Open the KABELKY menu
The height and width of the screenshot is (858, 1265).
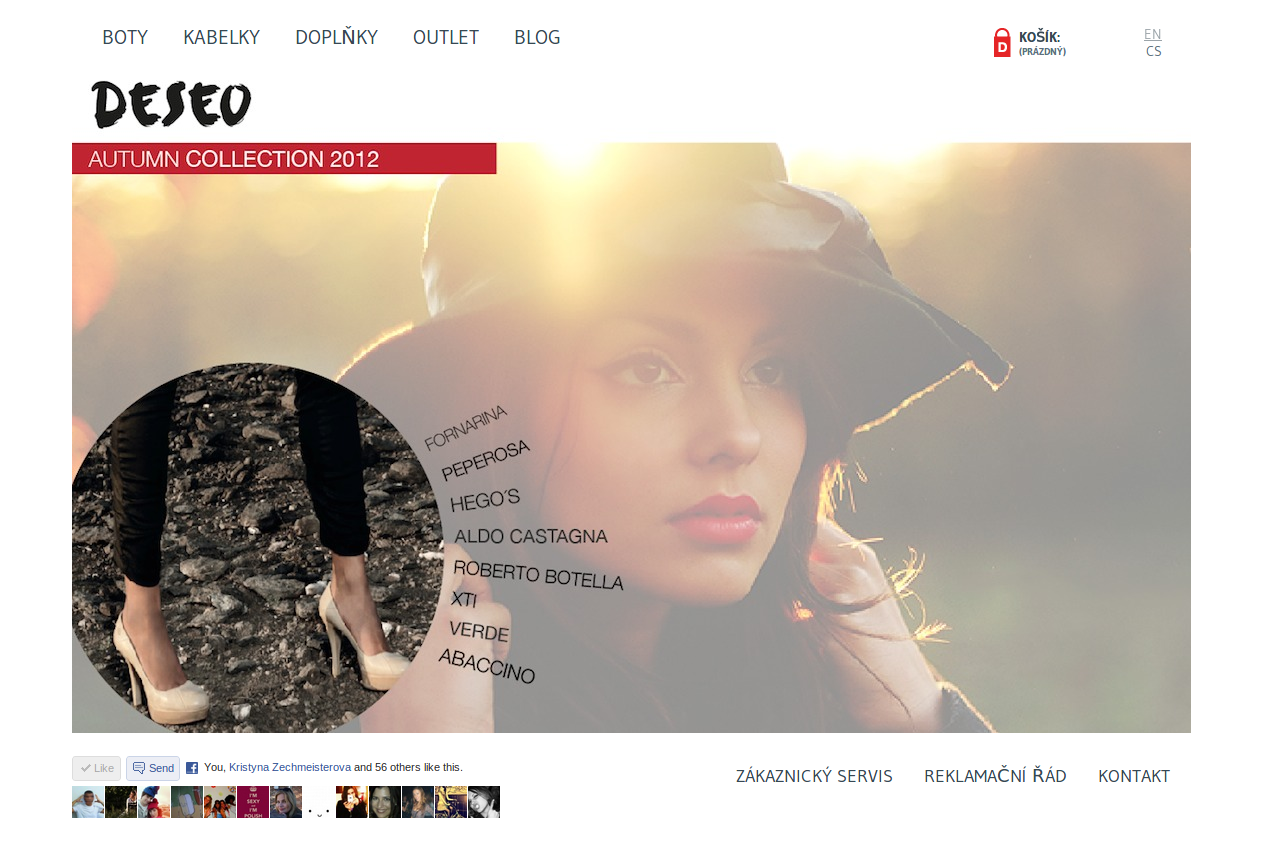tap(221, 38)
